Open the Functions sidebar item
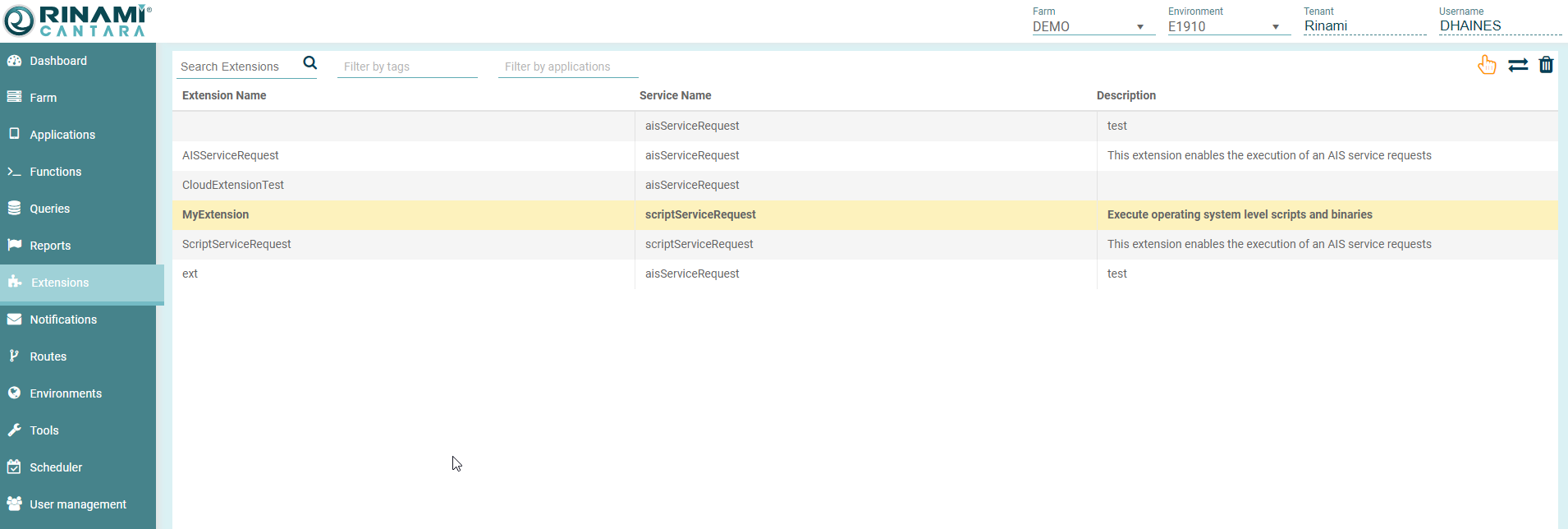This screenshot has width=1568, height=529. coord(55,172)
